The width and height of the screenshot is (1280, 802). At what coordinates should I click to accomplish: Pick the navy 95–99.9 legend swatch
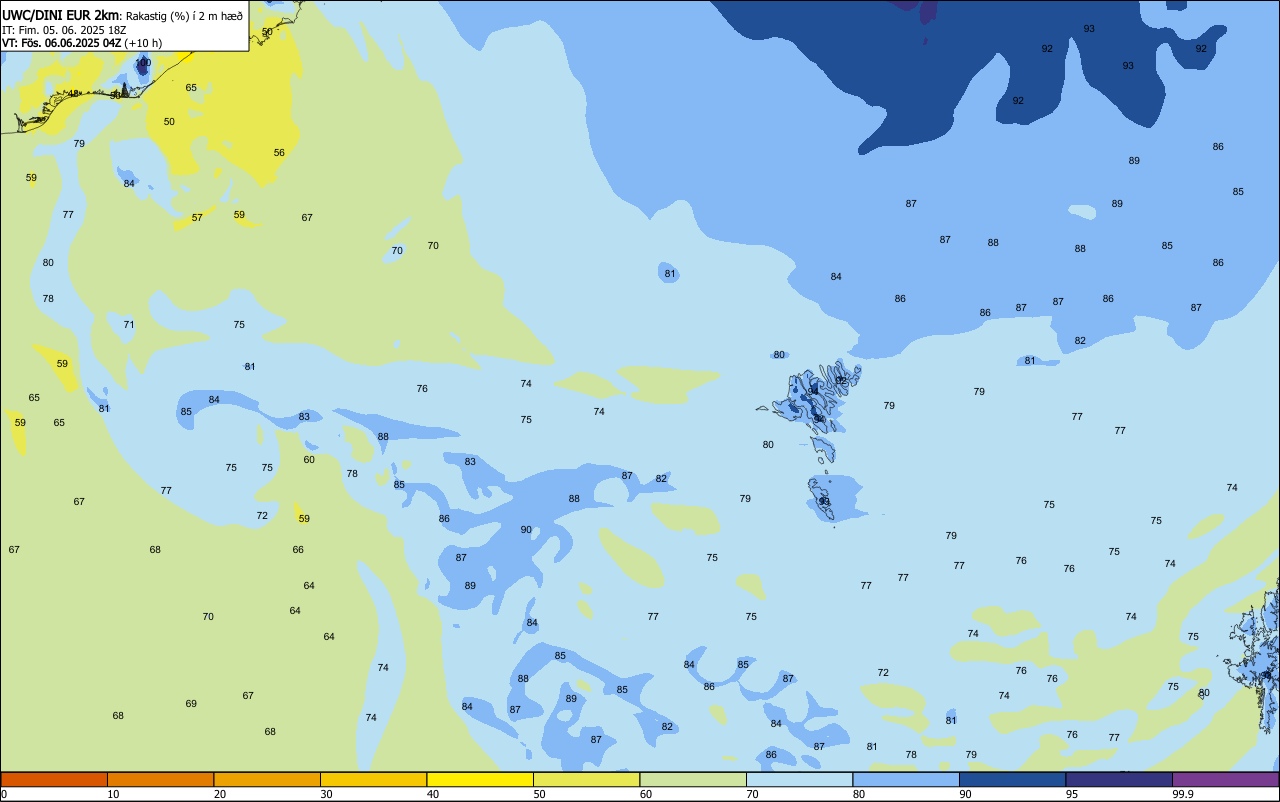1119,779
